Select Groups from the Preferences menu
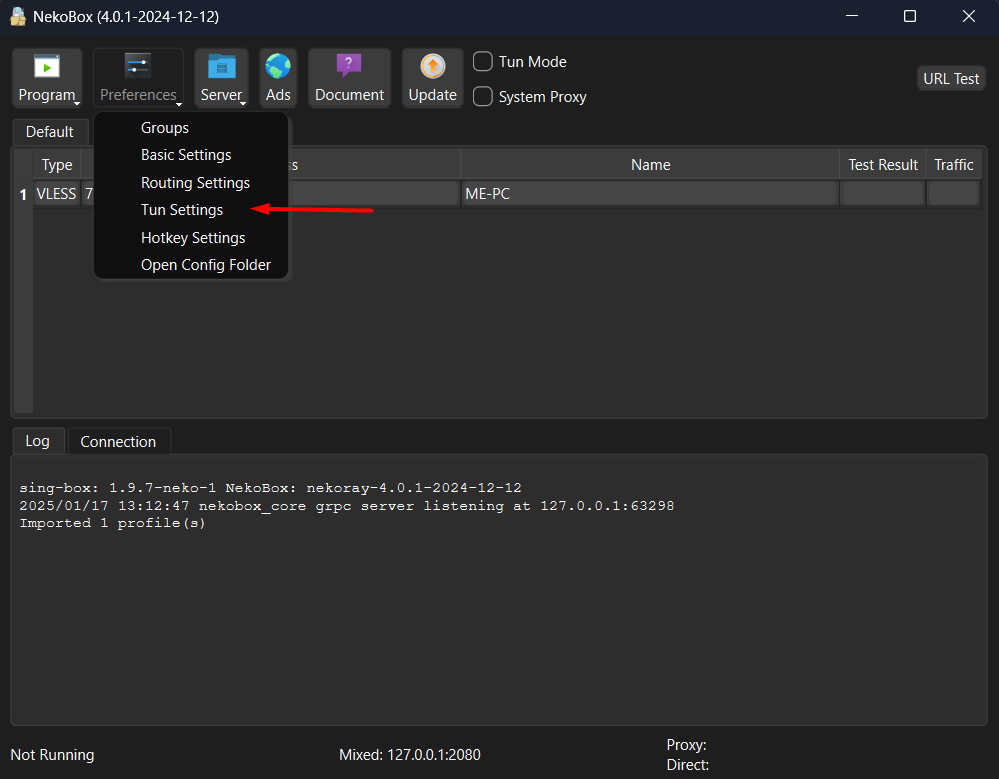 [165, 128]
